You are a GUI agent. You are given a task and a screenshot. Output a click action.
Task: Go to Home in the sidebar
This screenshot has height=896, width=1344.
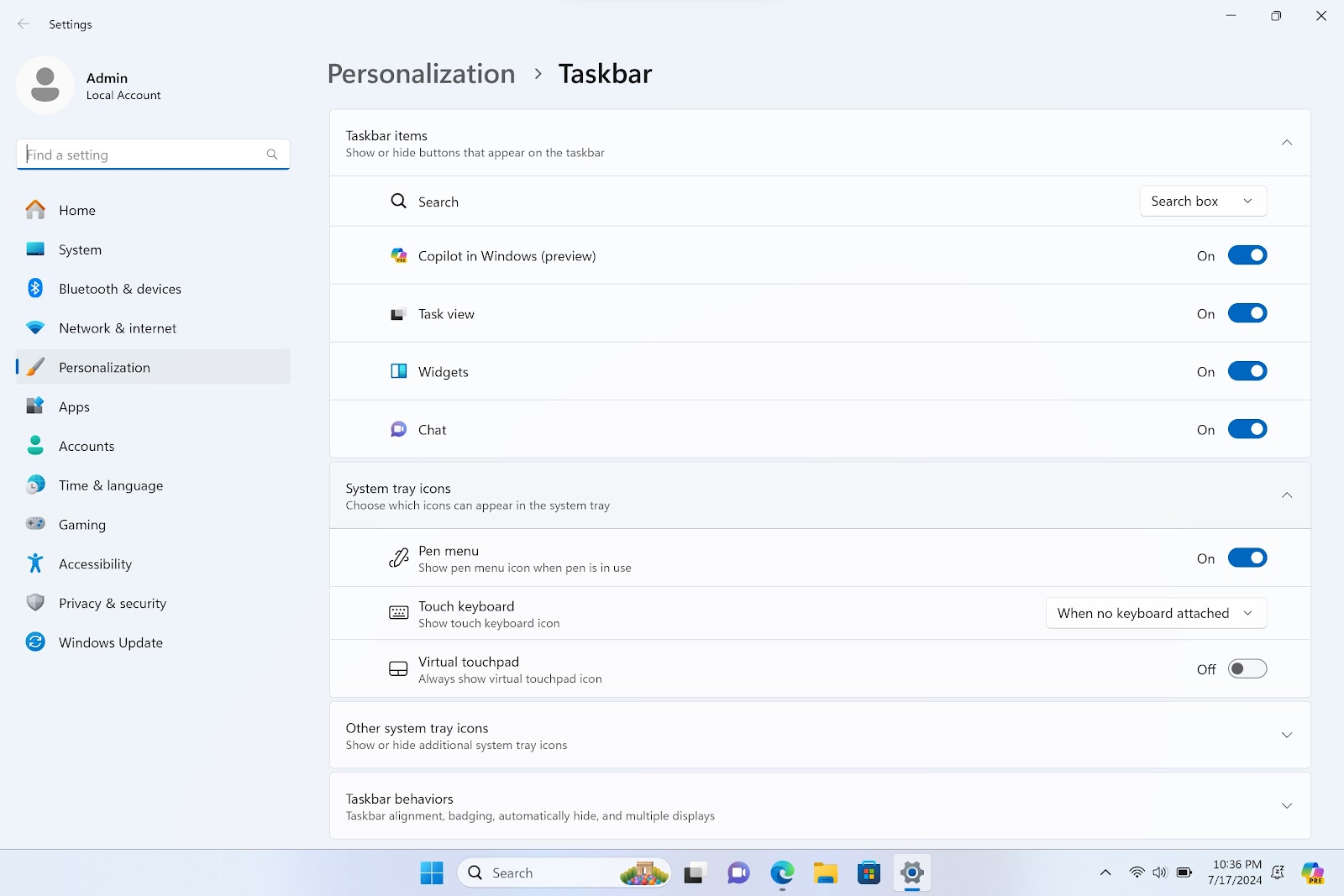click(77, 210)
